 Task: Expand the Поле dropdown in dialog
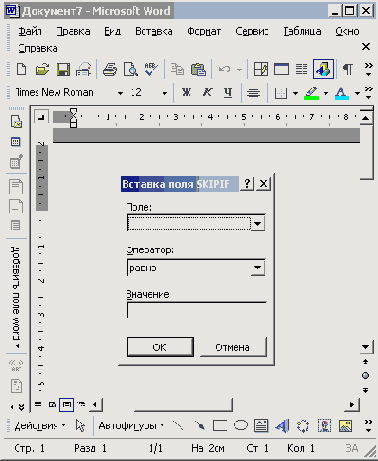258,224
